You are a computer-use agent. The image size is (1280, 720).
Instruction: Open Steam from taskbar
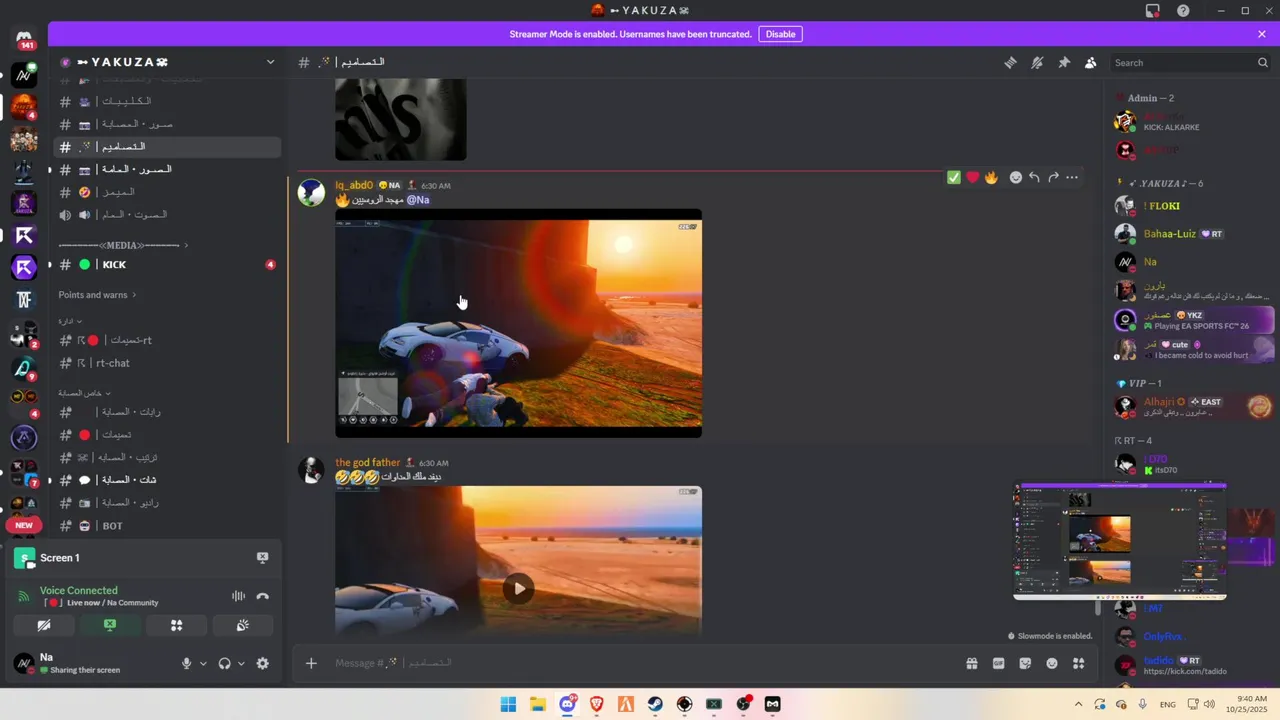point(655,704)
